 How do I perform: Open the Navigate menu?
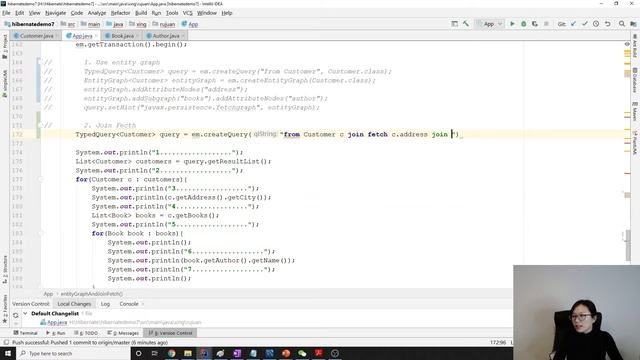(x=56, y=13)
